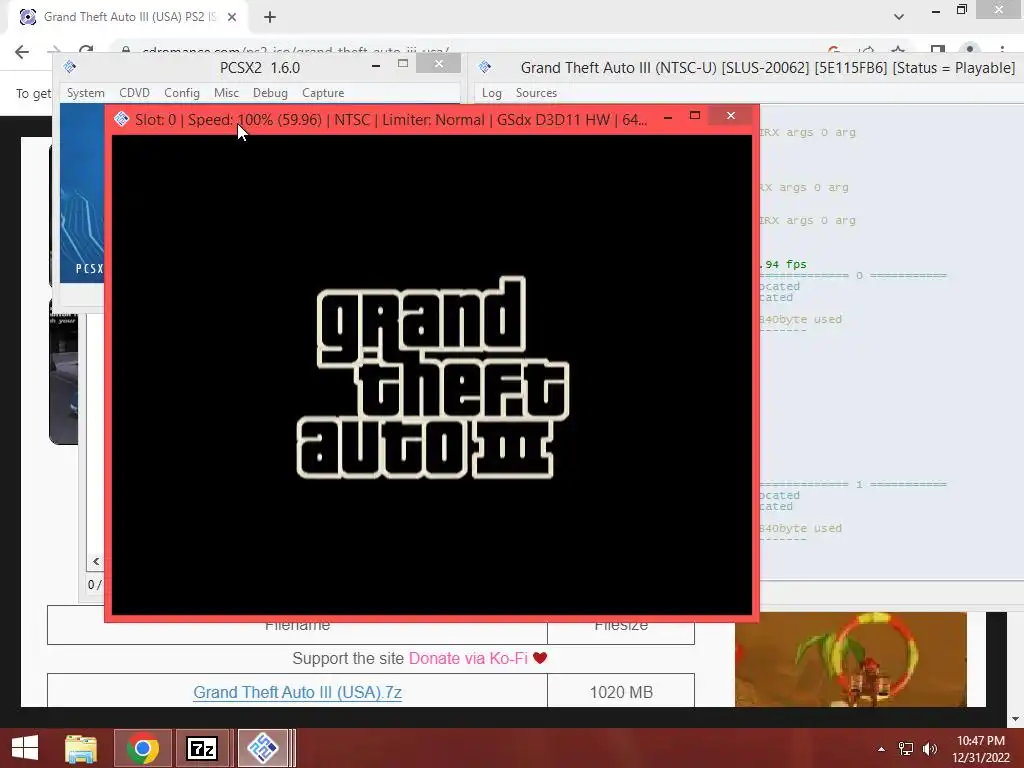Minimize the game render window
Viewport: 1024px width, 768px height.
(668, 118)
